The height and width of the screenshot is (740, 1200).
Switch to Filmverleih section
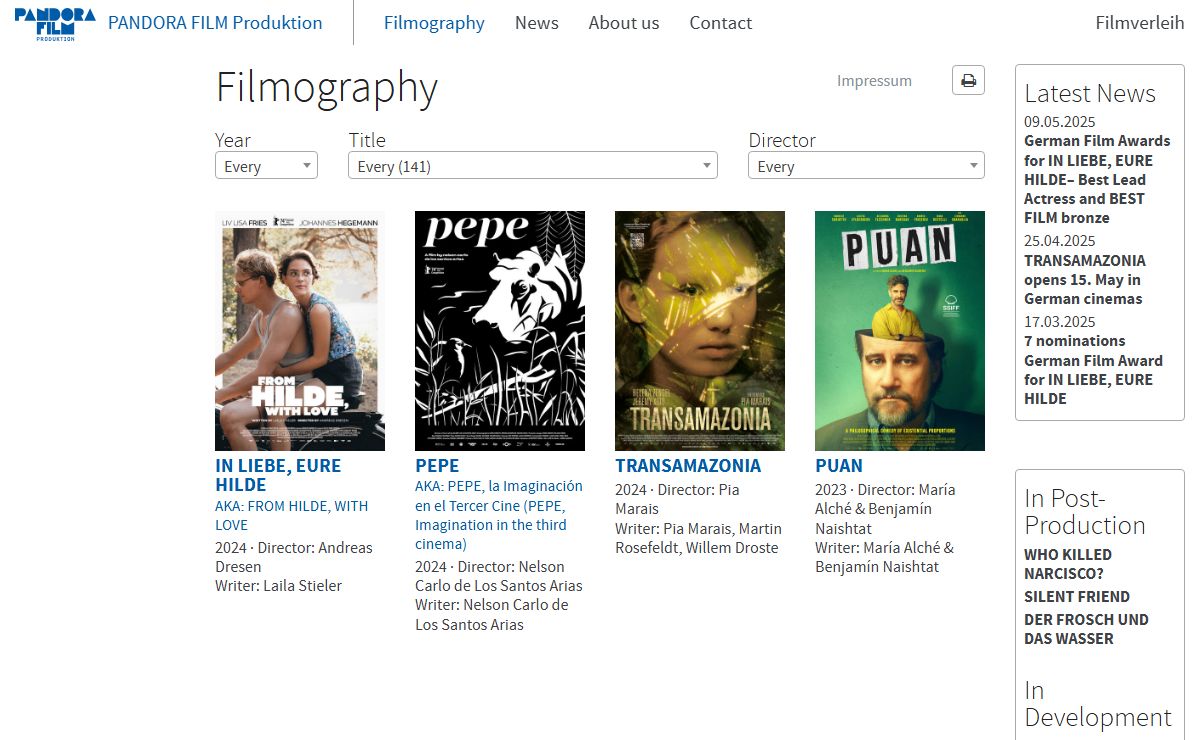(1140, 23)
